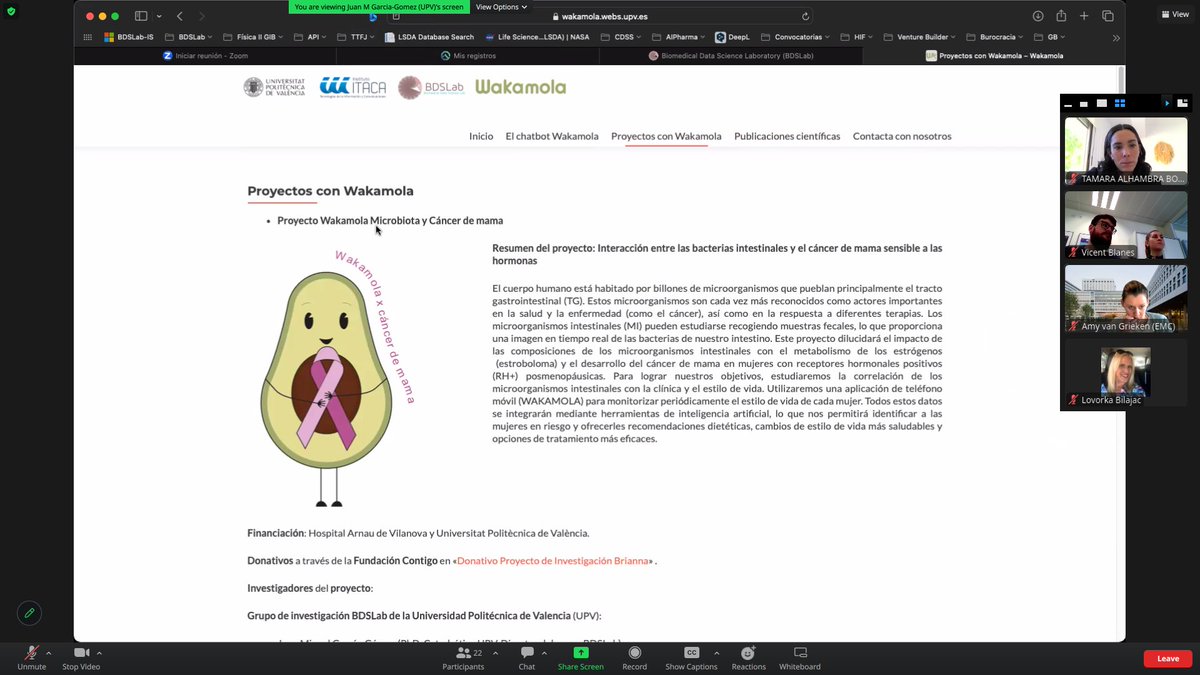Open Contacta con nosotros page
1200x675 pixels.
[x=902, y=136]
